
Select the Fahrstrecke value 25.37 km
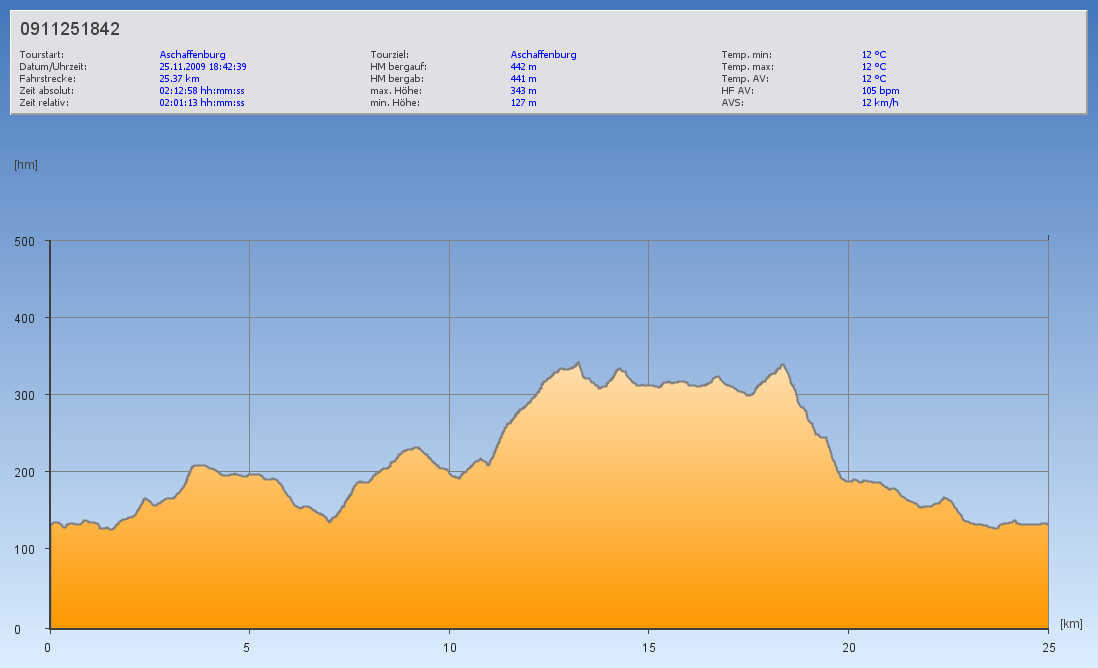[x=180, y=79]
